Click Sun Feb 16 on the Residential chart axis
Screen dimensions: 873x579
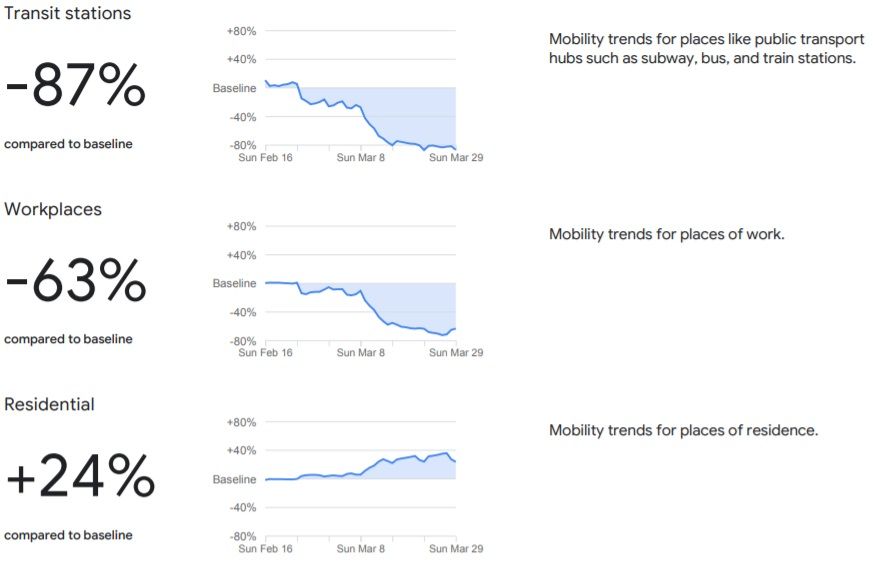pos(266,549)
